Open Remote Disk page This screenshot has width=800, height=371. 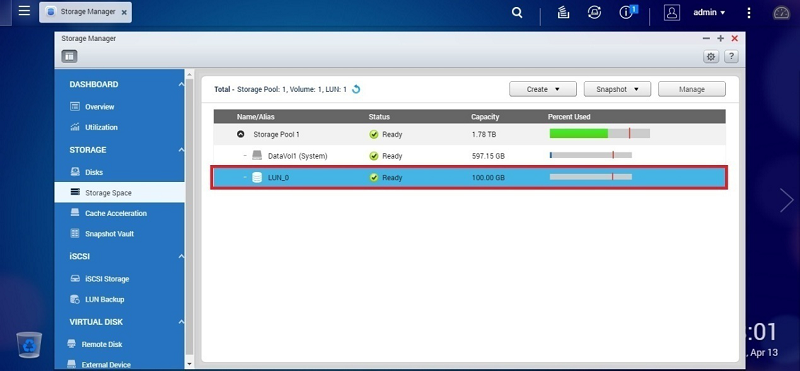coord(102,344)
